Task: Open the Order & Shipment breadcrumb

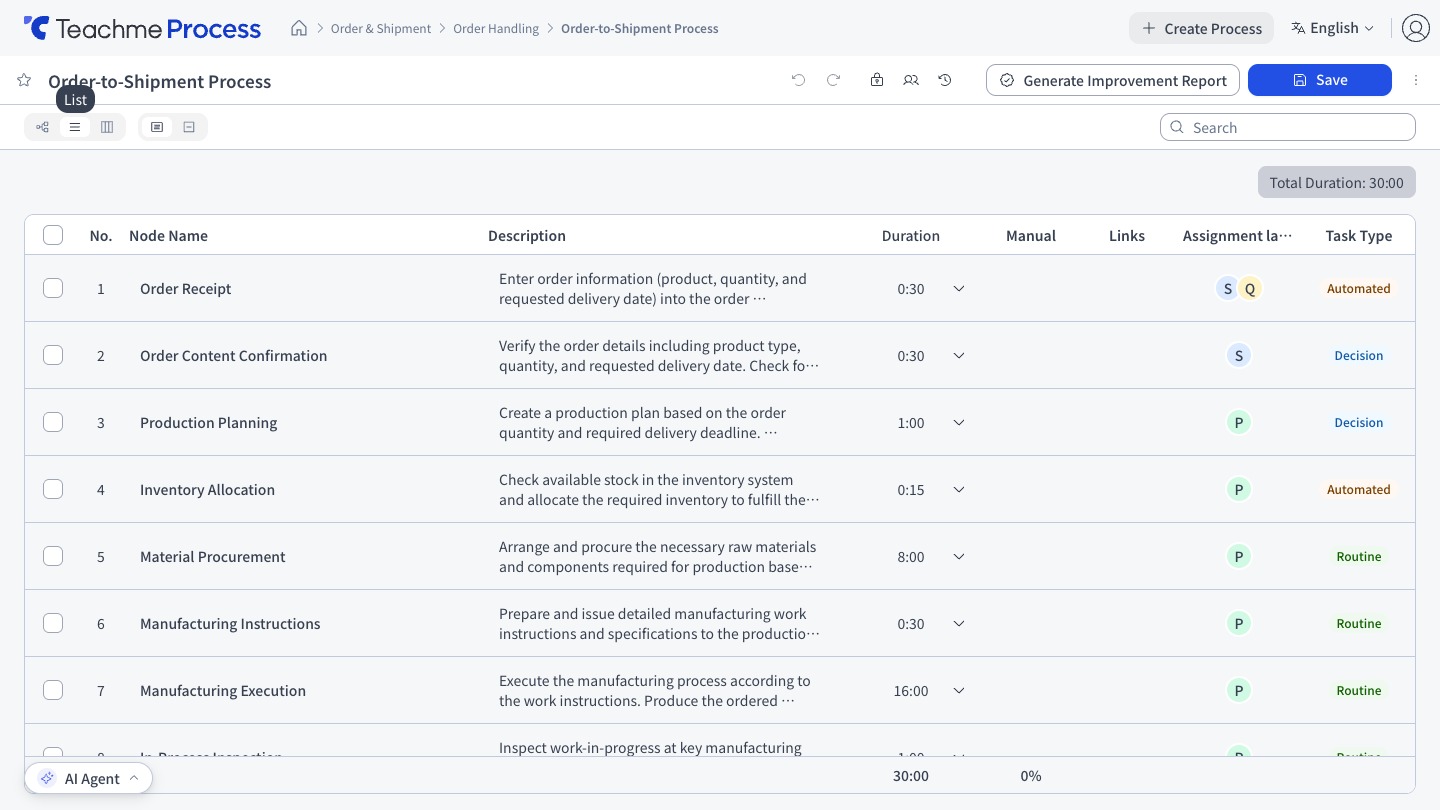Action: coord(381,28)
